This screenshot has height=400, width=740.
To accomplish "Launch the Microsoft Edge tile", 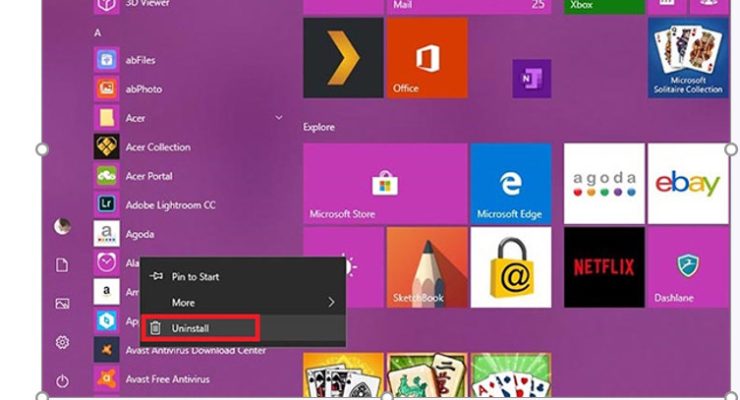I will (511, 183).
